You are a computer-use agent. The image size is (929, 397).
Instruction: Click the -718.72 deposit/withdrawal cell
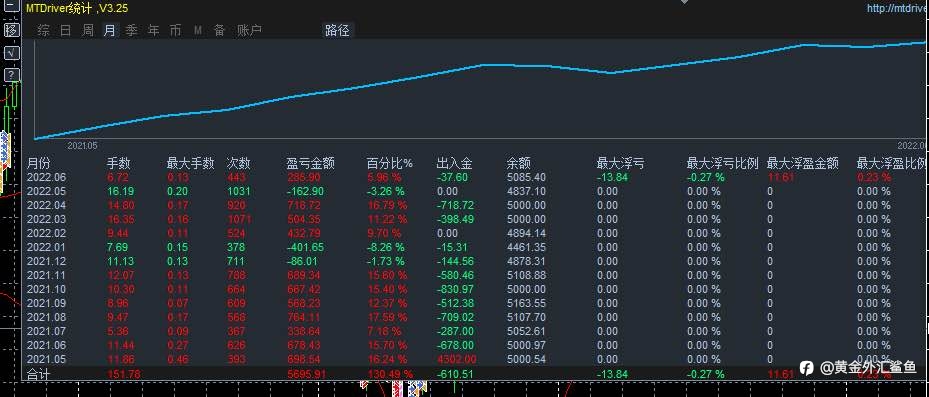(455, 205)
